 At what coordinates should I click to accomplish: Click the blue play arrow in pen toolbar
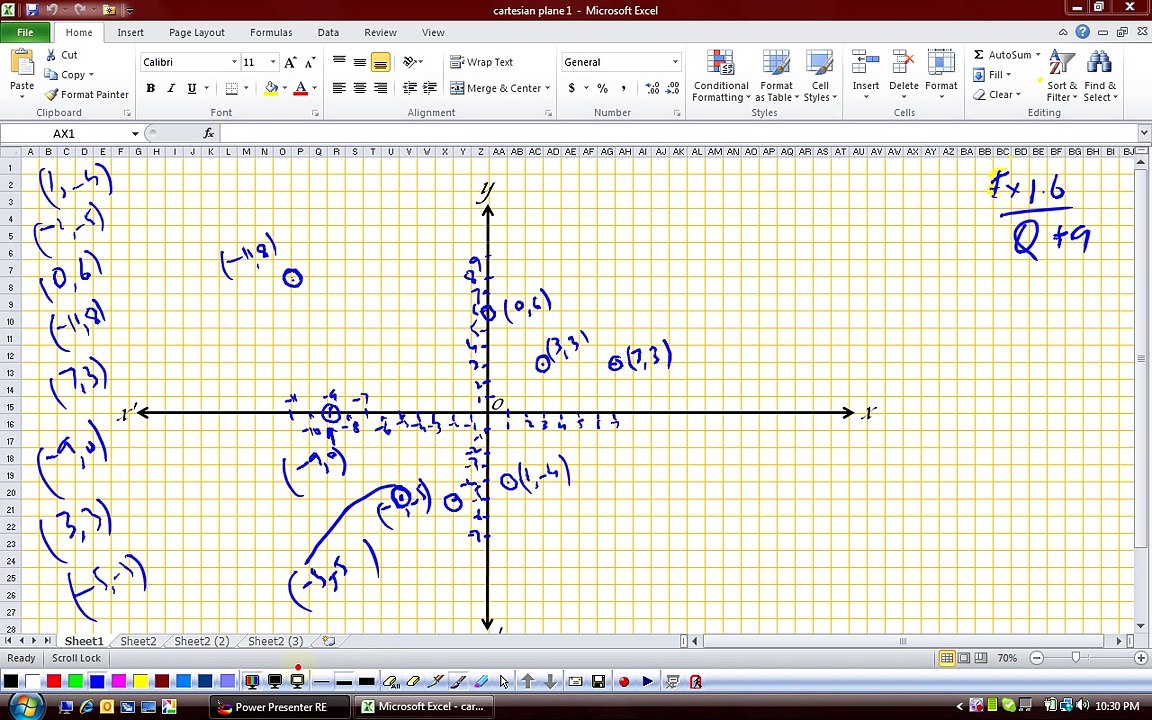coord(647,682)
